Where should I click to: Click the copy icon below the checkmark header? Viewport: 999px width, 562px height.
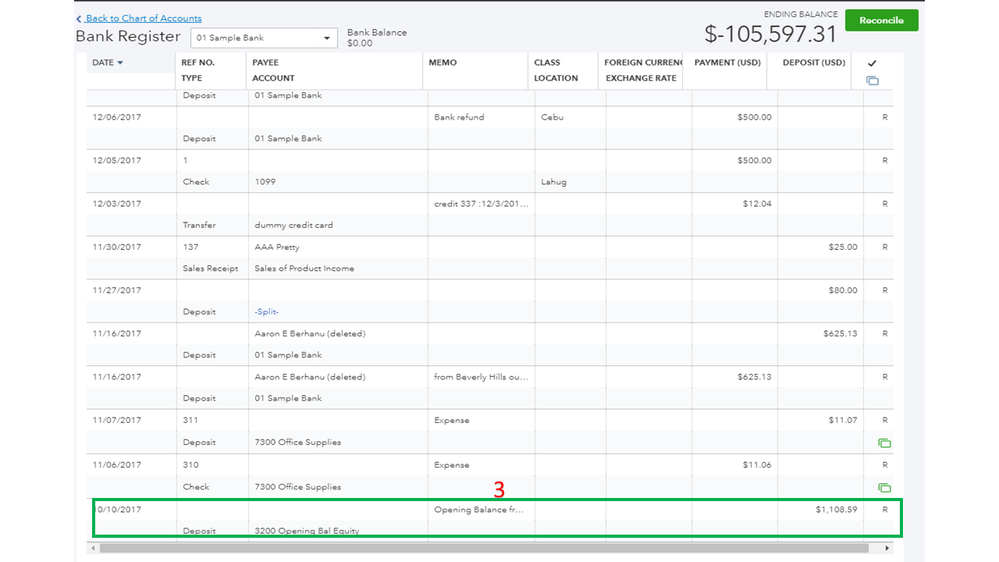(872, 81)
